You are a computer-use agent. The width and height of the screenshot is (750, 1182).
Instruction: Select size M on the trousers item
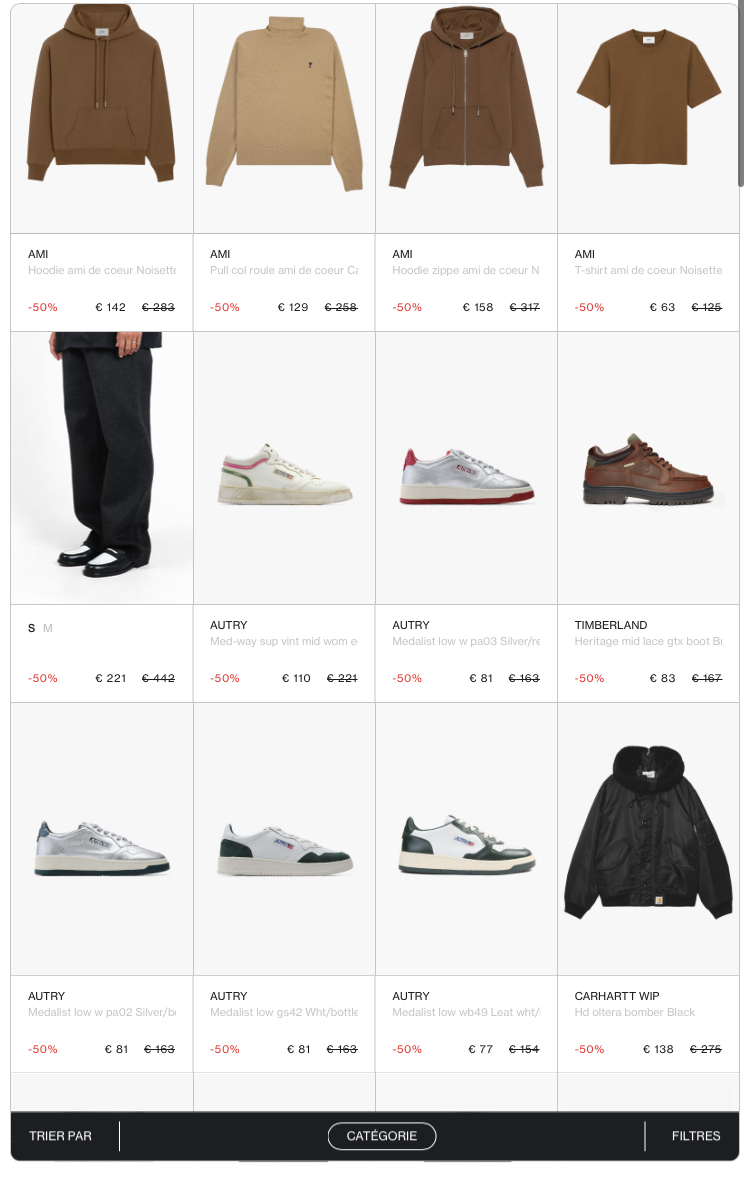tap(47, 628)
